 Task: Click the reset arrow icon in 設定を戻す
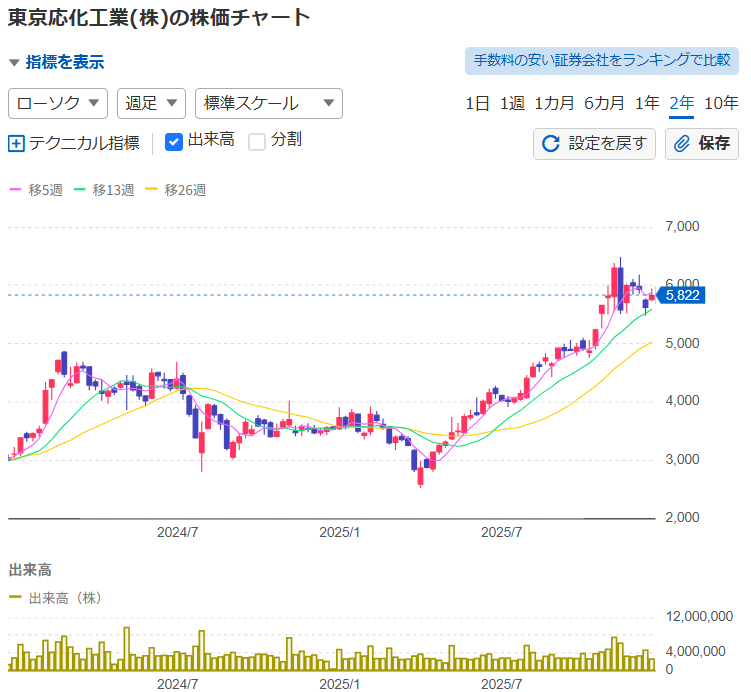[x=551, y=144]
